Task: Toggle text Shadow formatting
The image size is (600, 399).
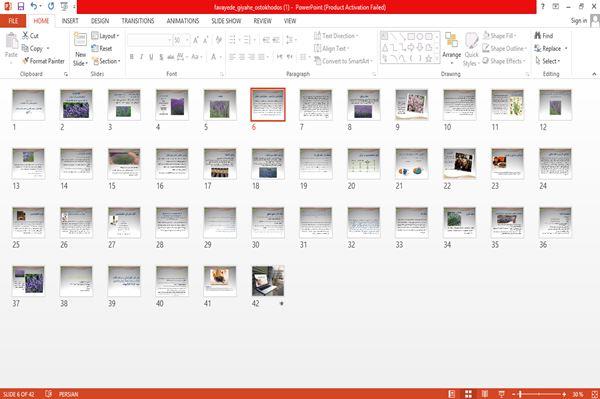Action: [x=161, y=57]
